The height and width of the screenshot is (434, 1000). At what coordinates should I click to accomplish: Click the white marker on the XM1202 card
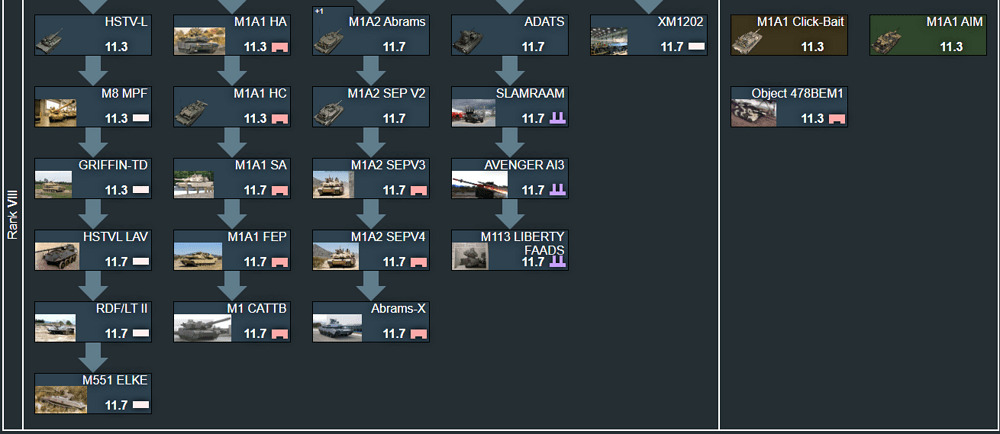(x=696, y=47)
